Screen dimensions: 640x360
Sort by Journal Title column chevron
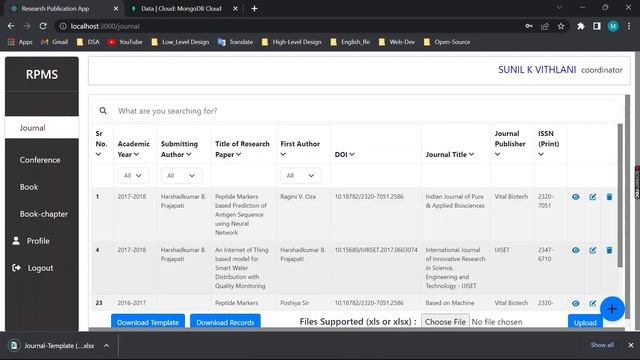coord(471,154)
